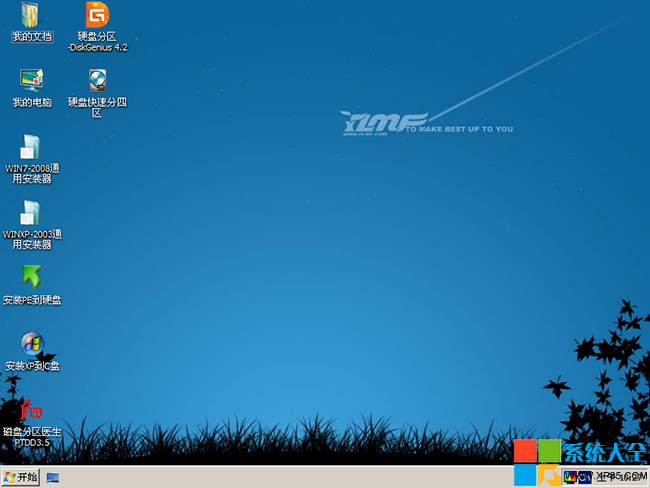Select the Windows logo 安装XP到C盘 icon
This screenshot has height=488, width=650.
coord(31,343)
